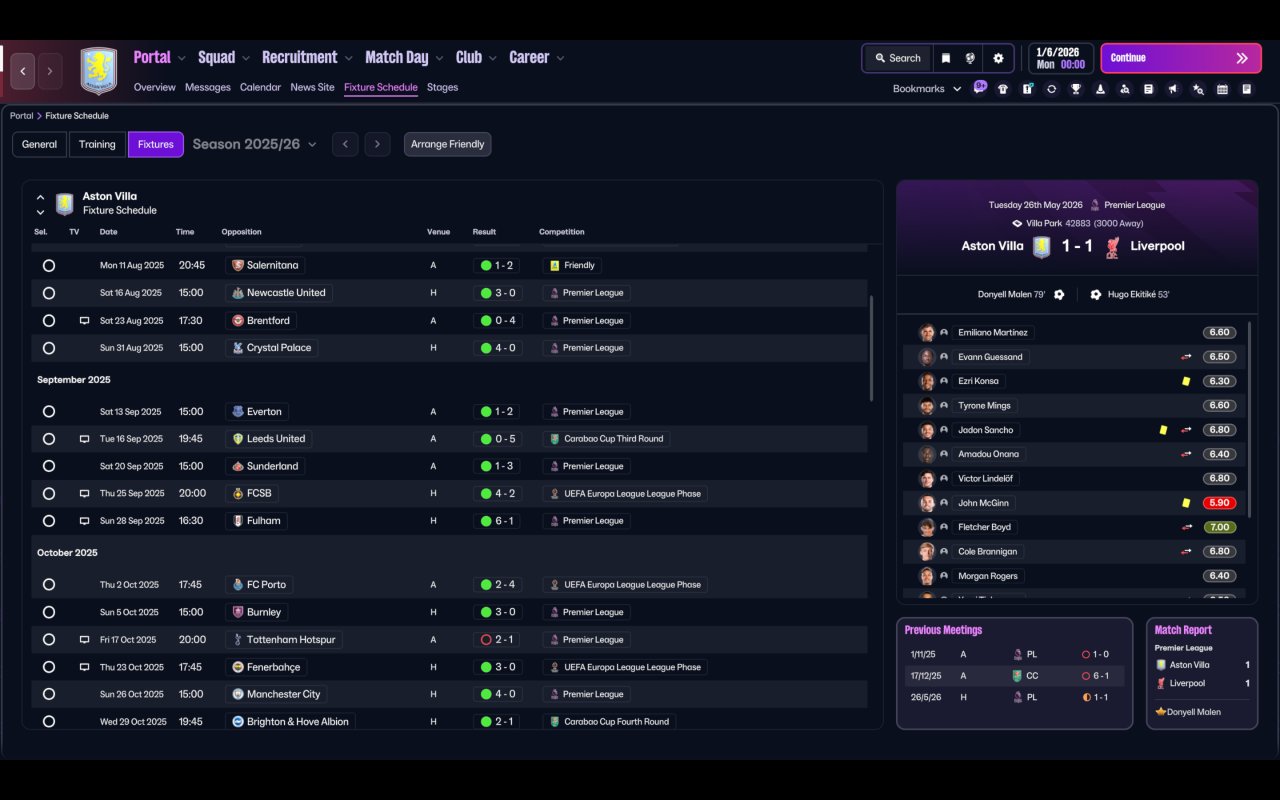Click substitution icon on Evann Guessand row
This screenshot has width=1280, height=800.
point(1186,357)
